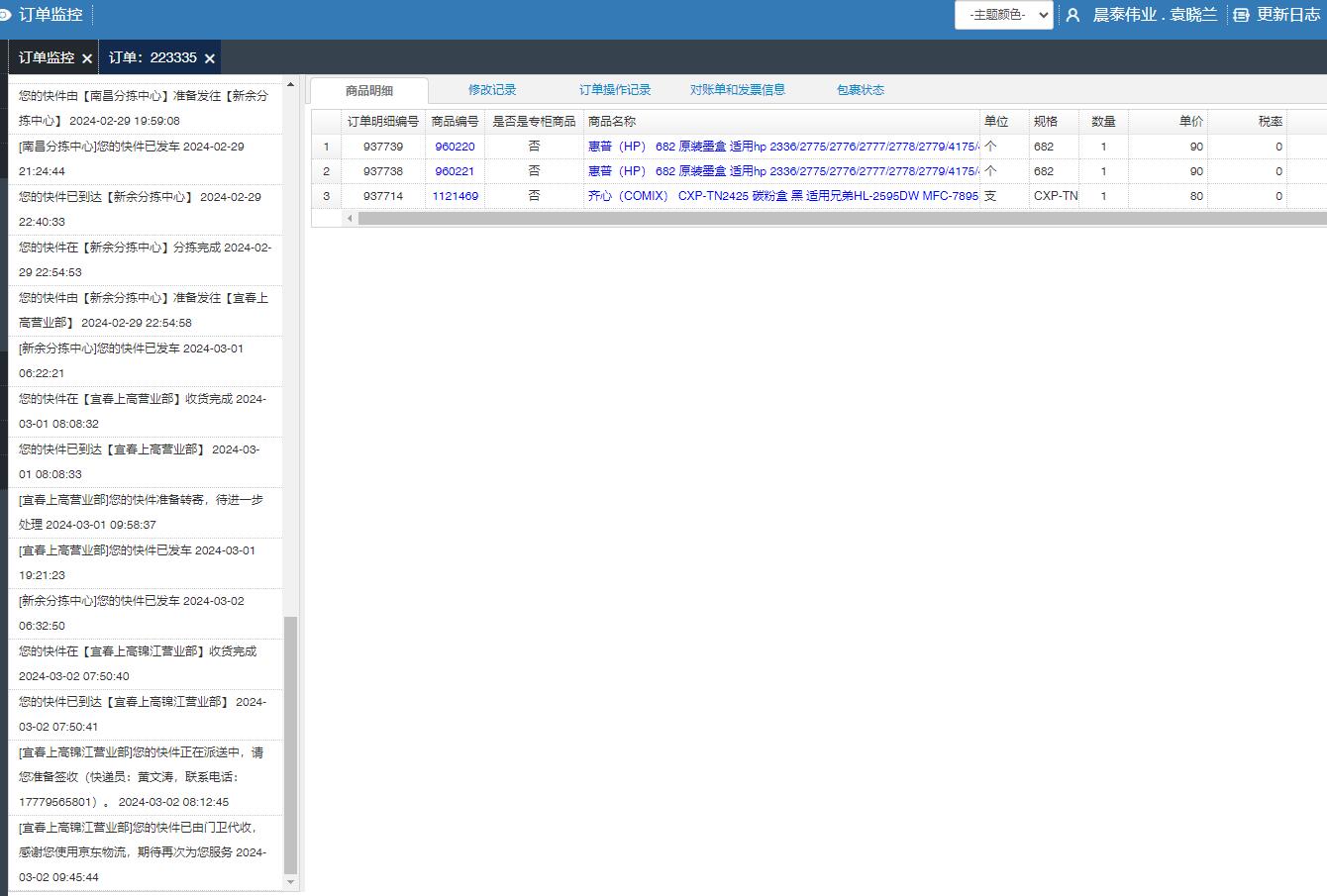Screen dimensions: 1327x896
Task: Click the table horizontal scrollbar thumb
Action: point(842,219)
